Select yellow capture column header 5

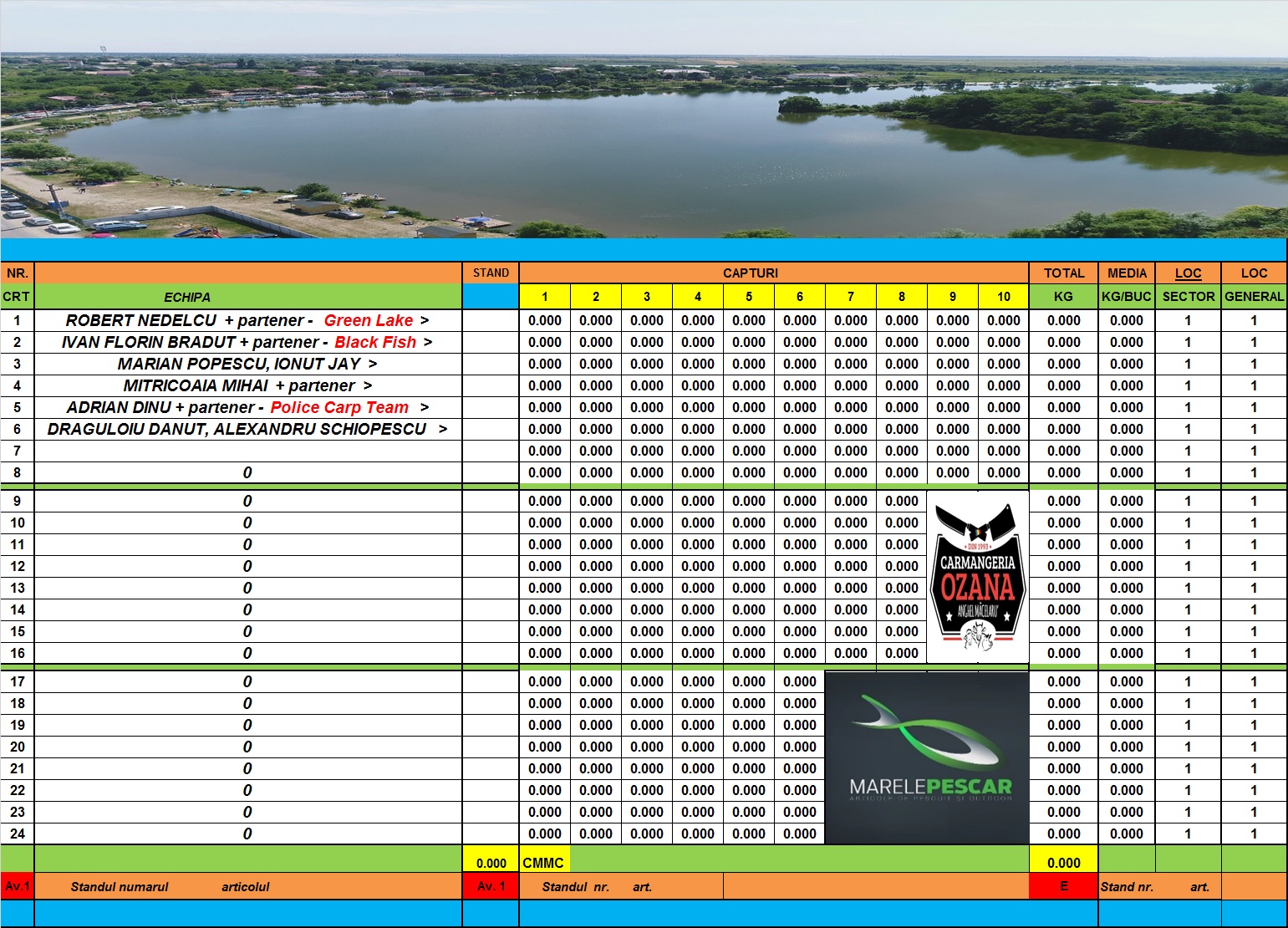[749, 297]
